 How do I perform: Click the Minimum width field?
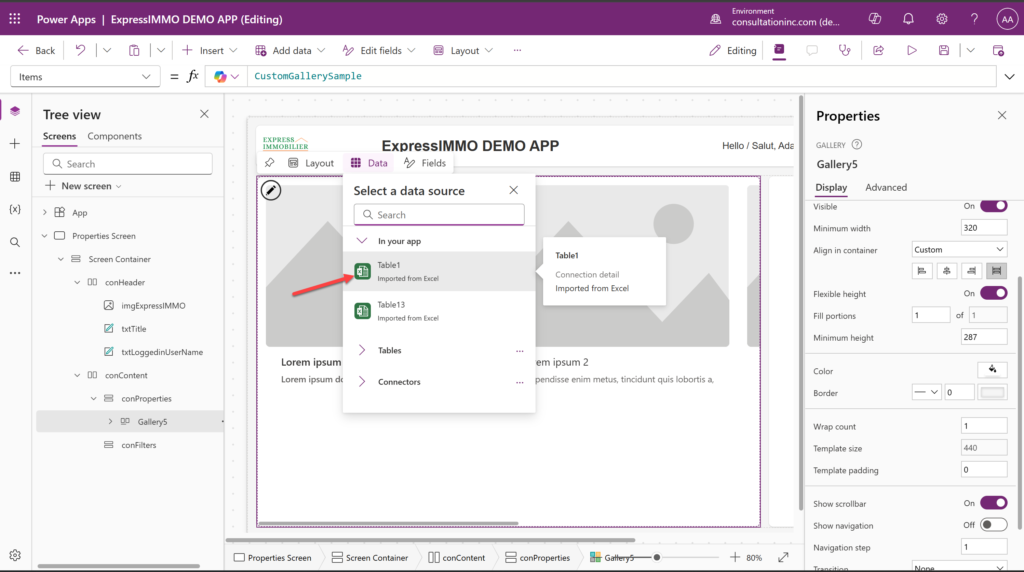(x=984, y=228)
